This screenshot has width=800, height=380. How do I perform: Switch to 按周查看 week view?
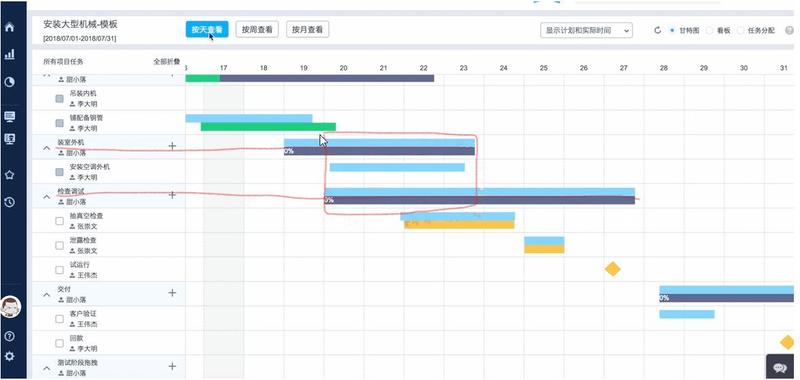tap(257, 30)
